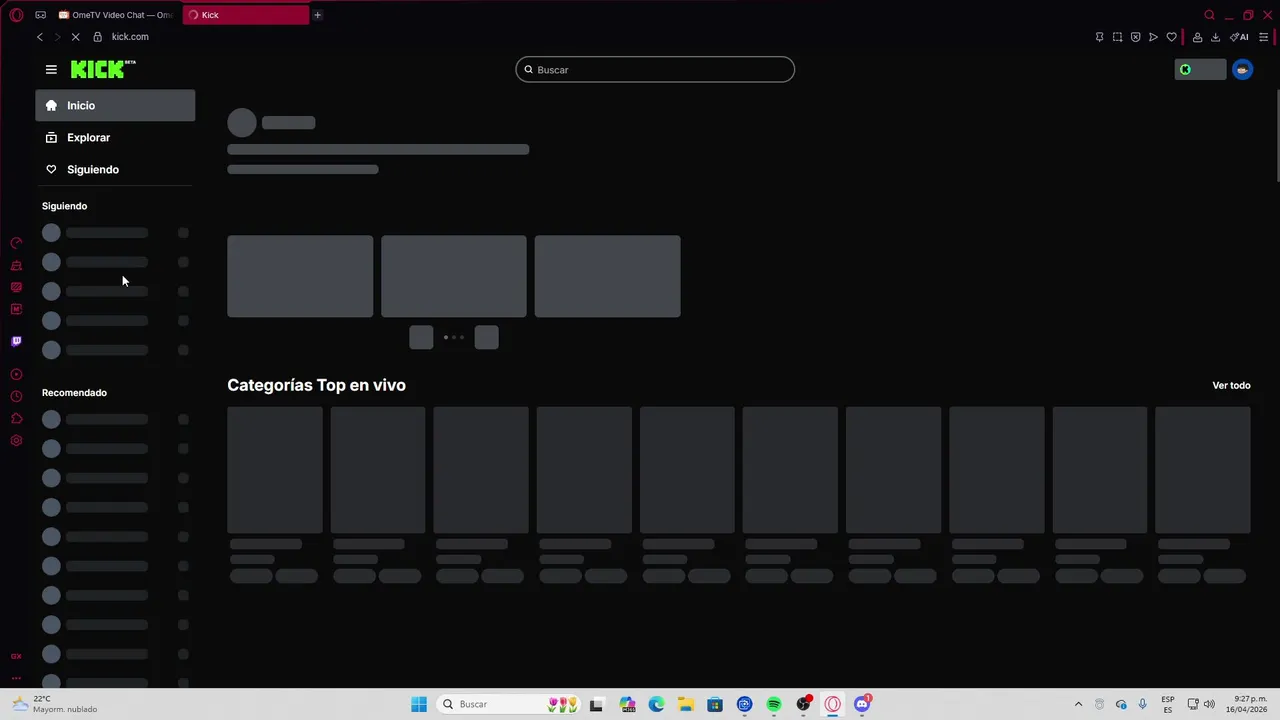
Task: Focus the Kick Buscar search field
Action: 655,69
